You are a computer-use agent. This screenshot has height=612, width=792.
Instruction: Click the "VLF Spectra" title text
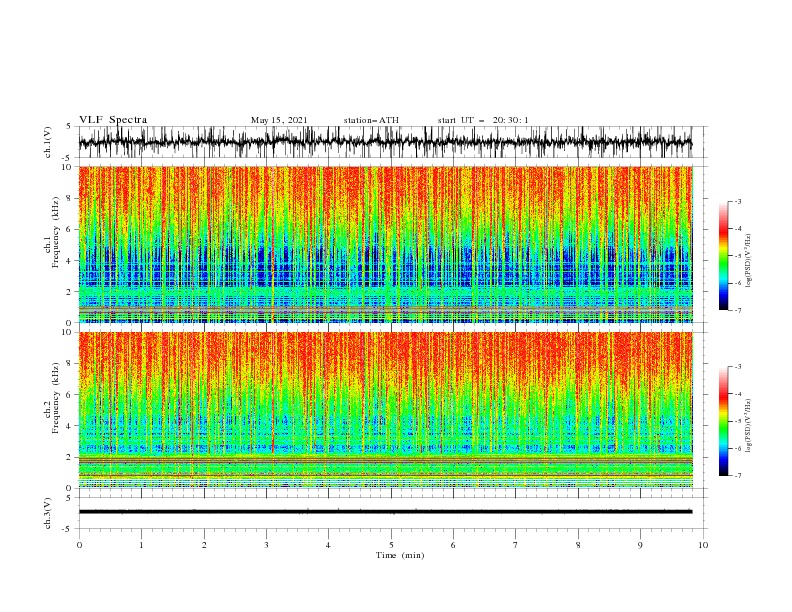[113, 120]
